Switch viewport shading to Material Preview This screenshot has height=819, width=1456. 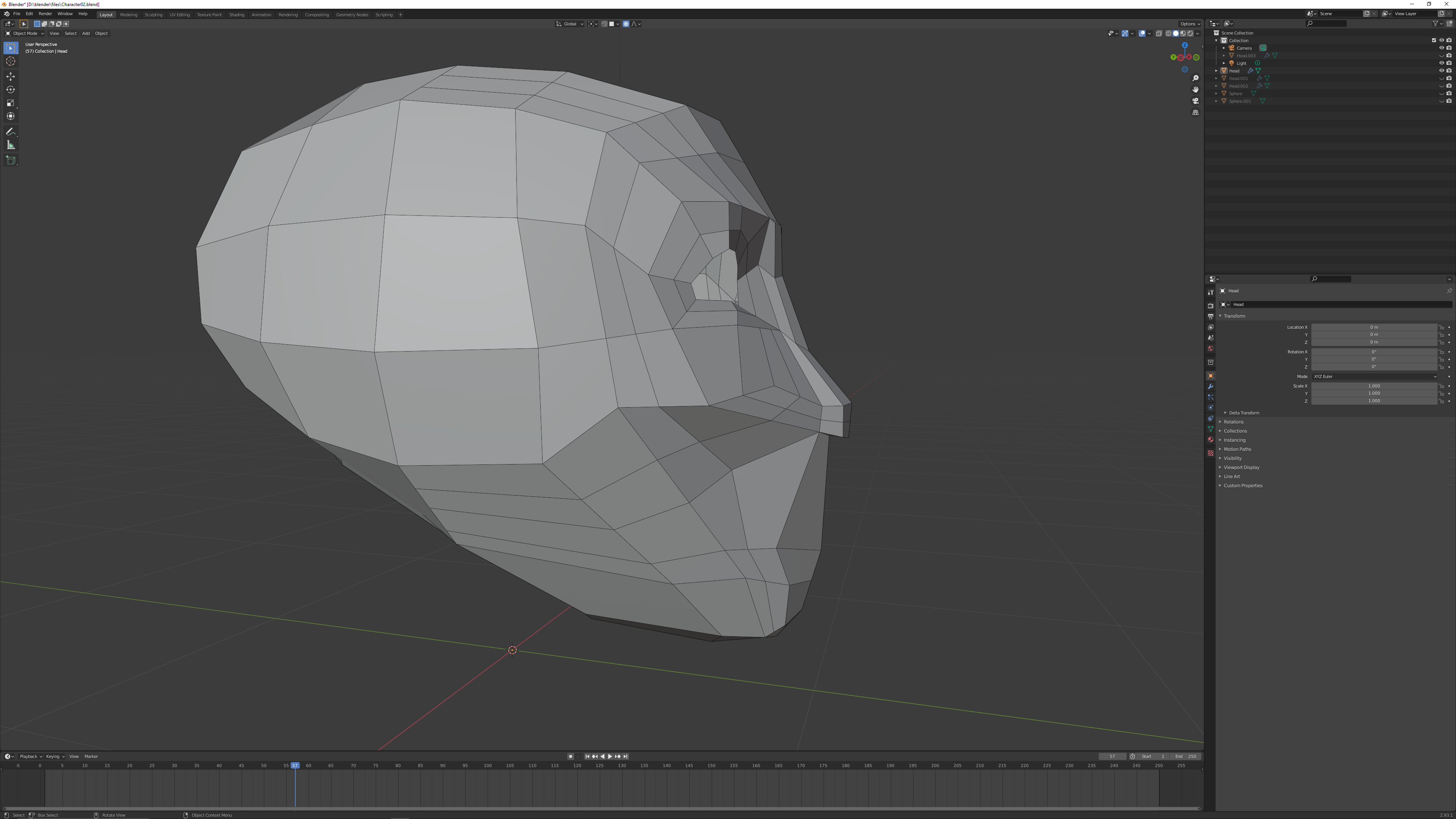tap(1183, 33)
